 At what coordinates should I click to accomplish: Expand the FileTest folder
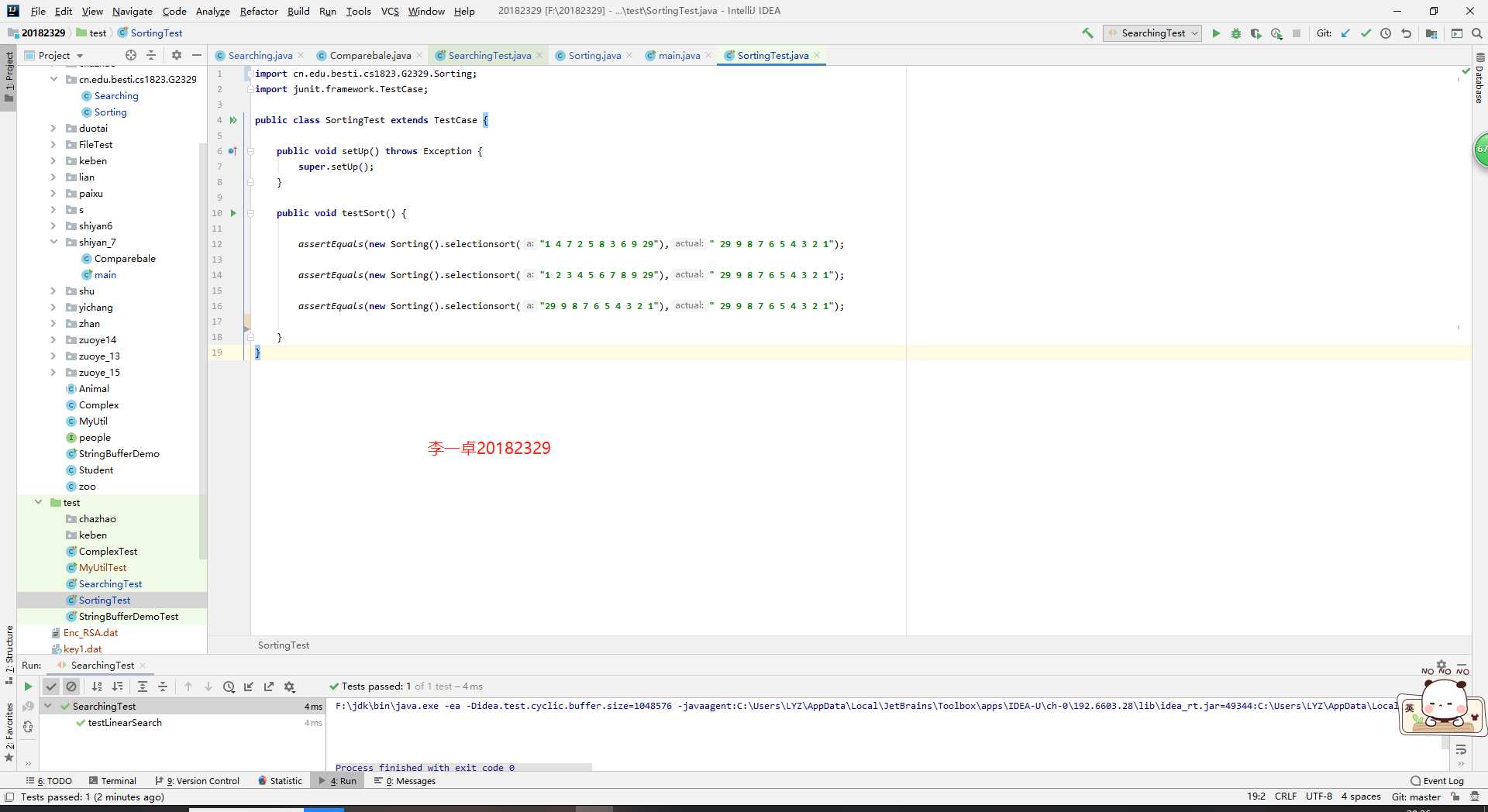(x=53, y=145)
